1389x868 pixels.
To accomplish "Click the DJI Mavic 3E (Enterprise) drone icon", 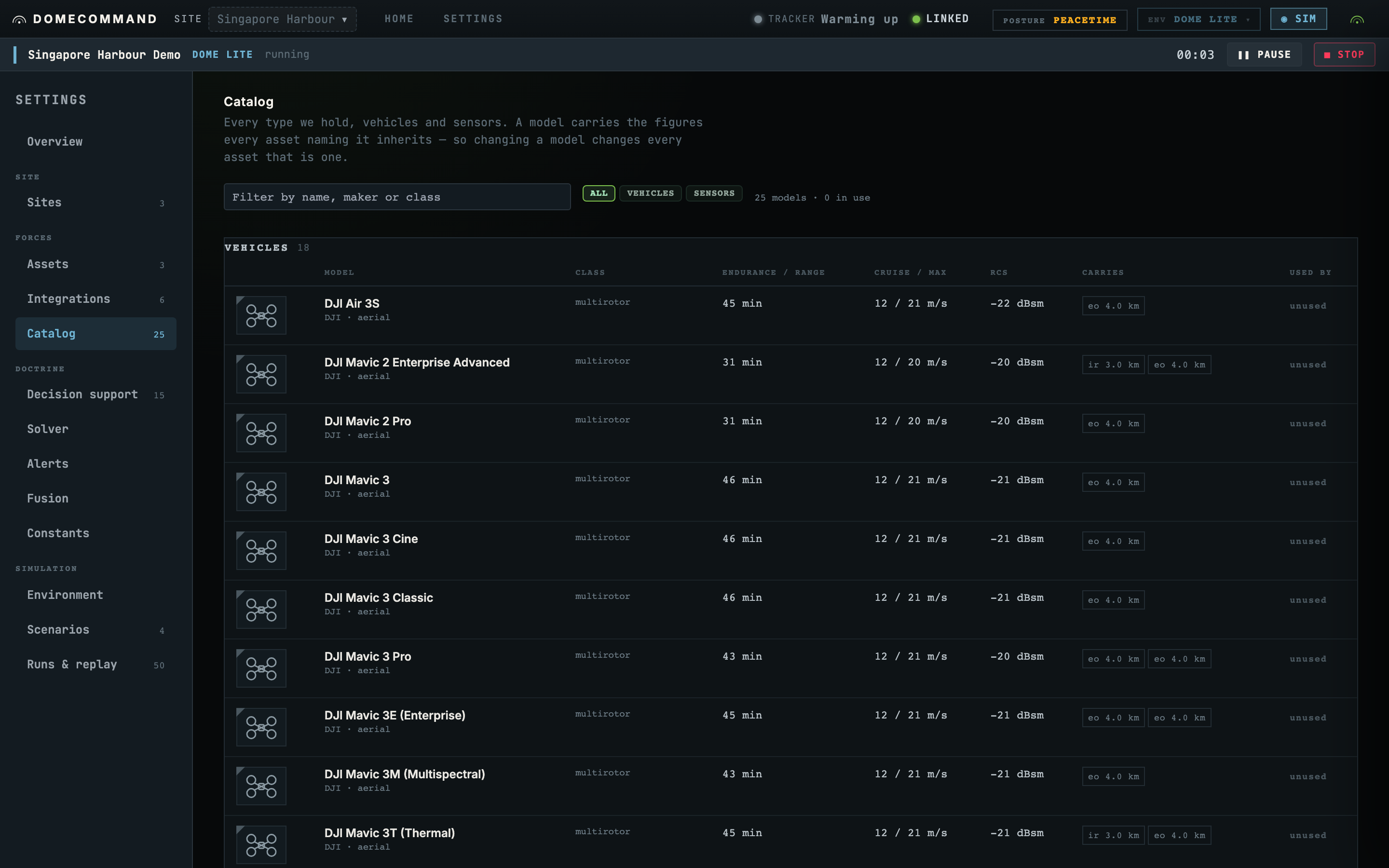I will pos(261,727).
